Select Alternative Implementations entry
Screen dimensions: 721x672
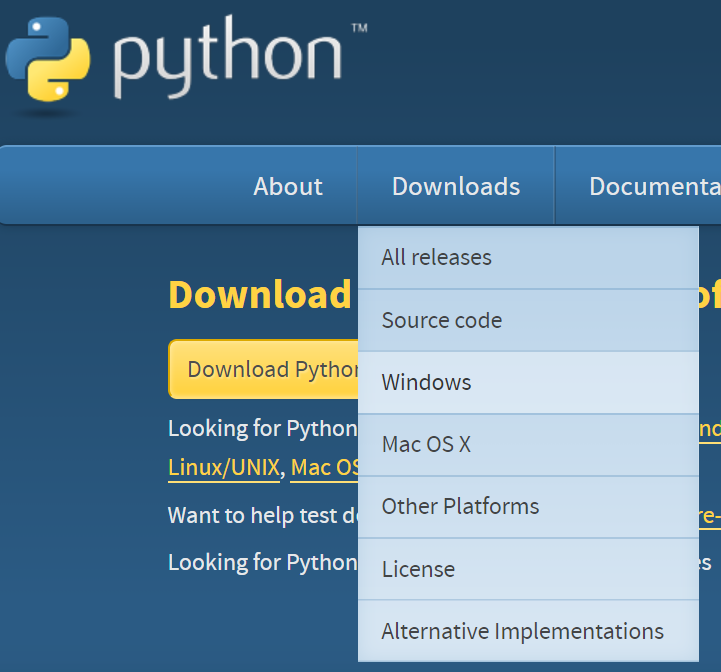(x=528, y=631)
